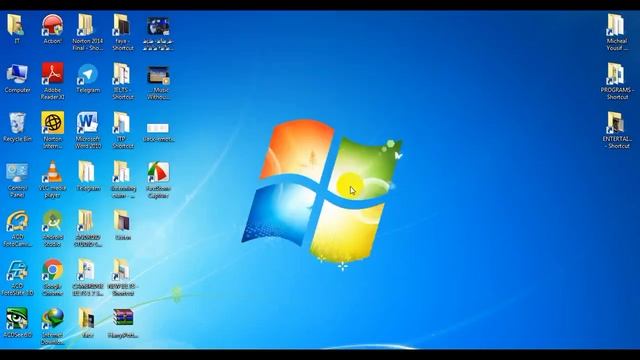This screenshot has height=360, width=640.
Task: Select the HarryPott WinRAR archive
Action: 123,323
